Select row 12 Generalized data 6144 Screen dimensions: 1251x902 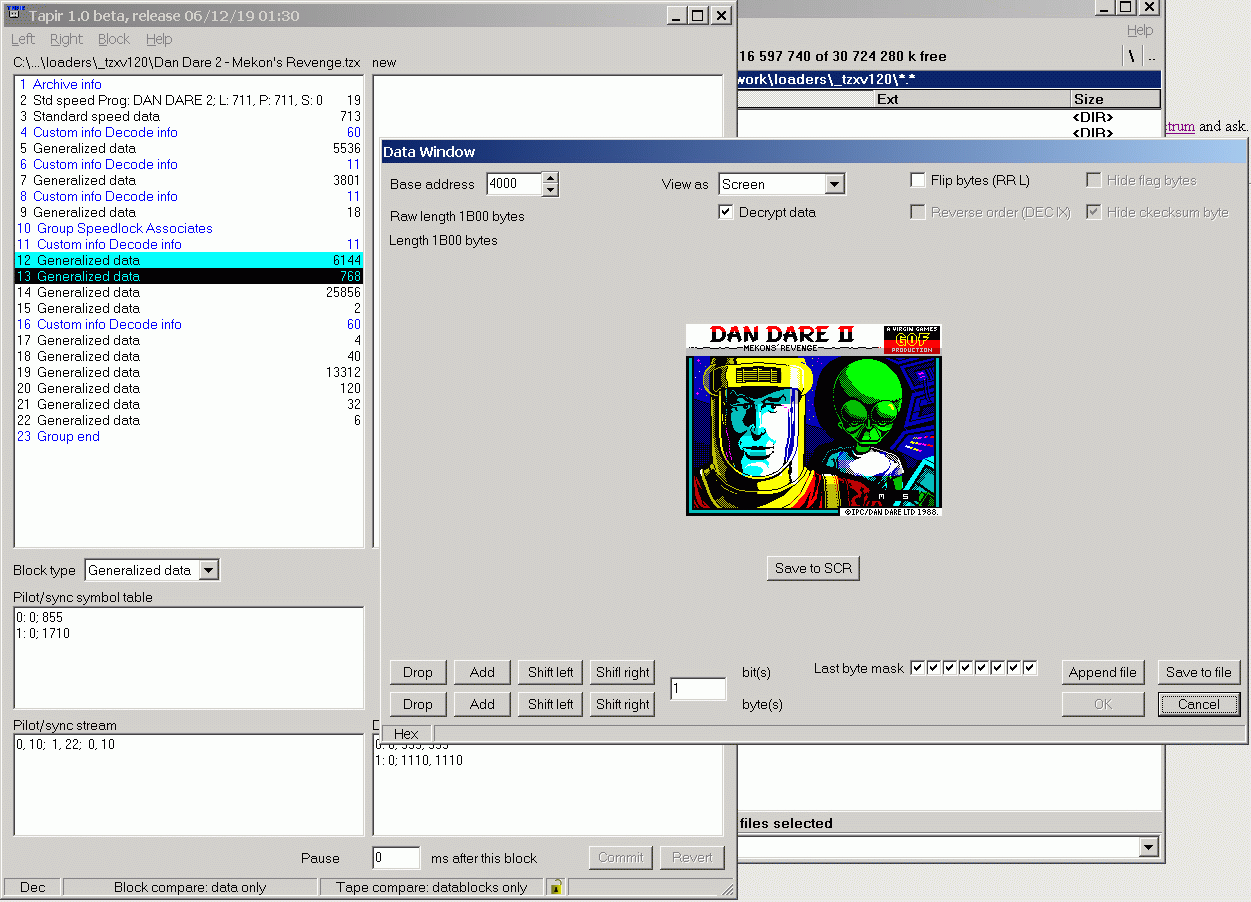pos(189,260)
